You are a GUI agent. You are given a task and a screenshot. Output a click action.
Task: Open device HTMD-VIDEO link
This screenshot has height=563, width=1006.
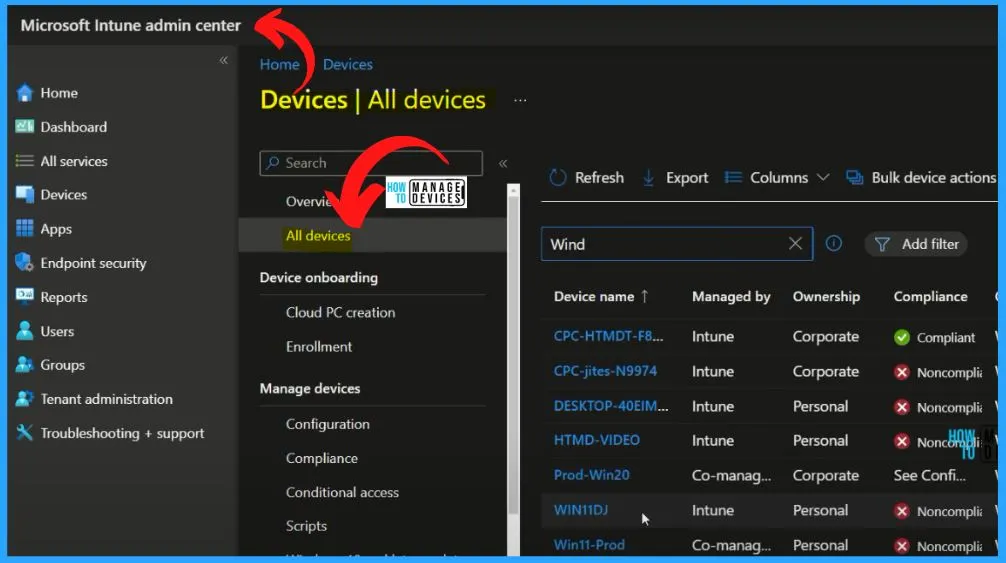(x=597, y=440)
